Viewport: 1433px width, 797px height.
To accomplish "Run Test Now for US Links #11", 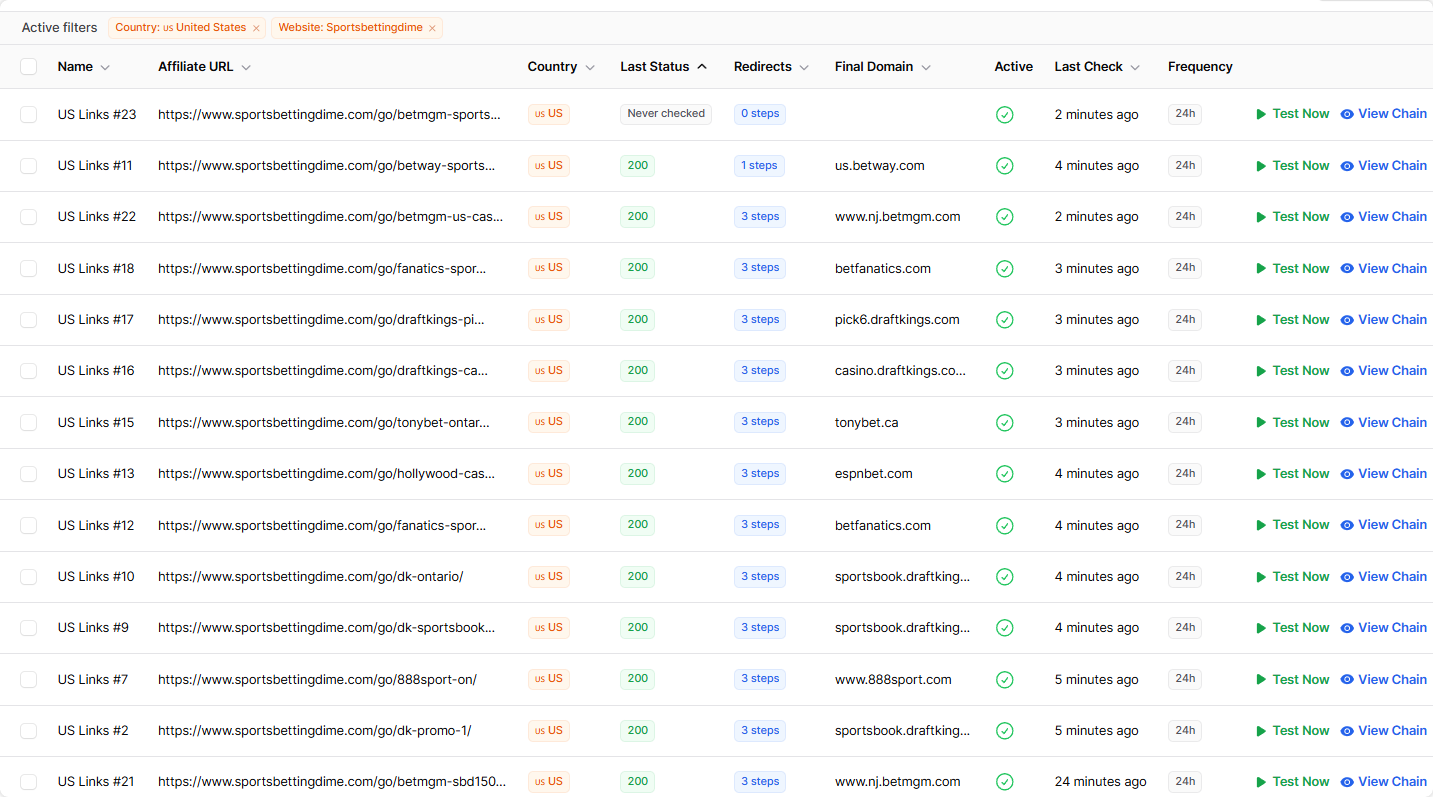I will coord(1293,166).
